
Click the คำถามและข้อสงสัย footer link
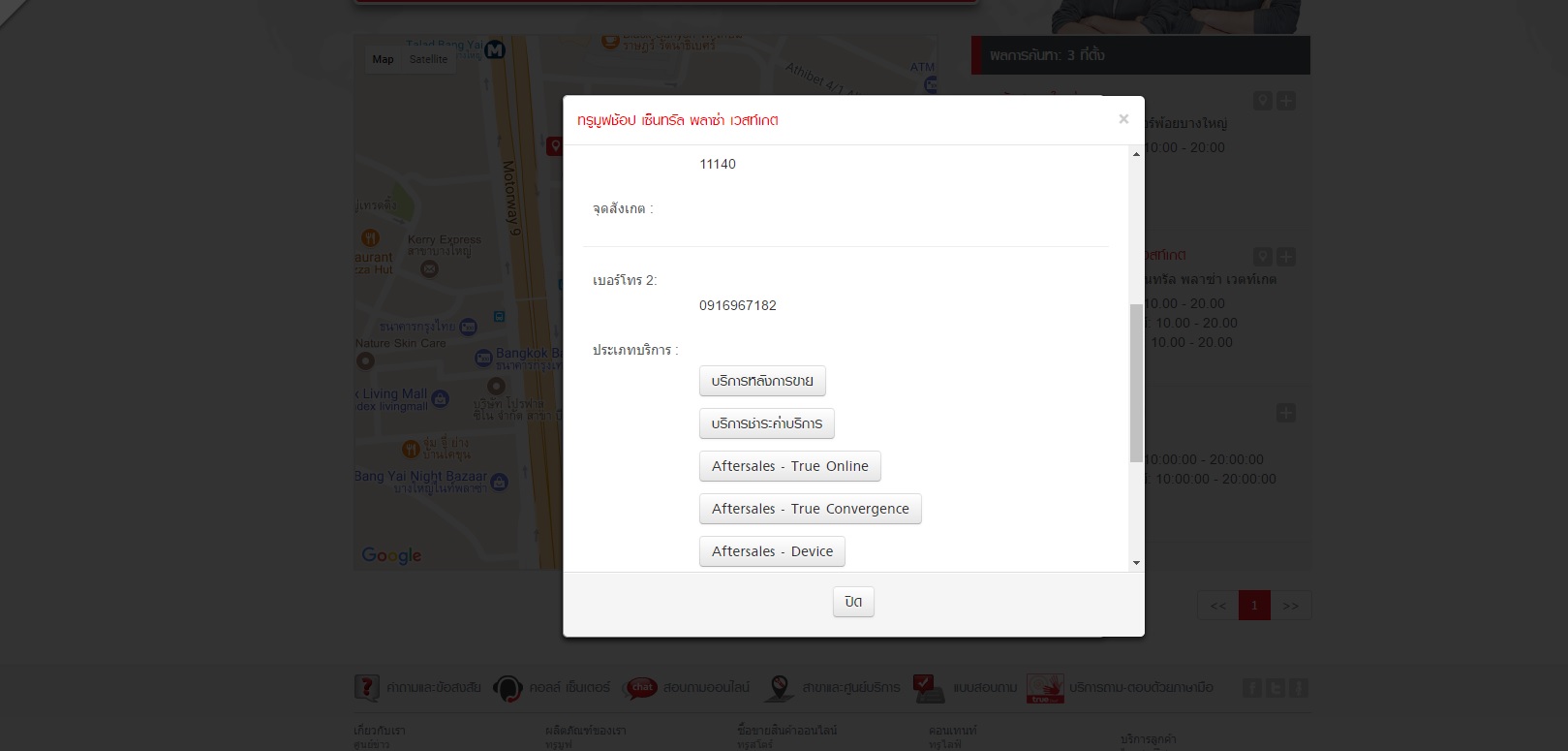pos(434,688)
